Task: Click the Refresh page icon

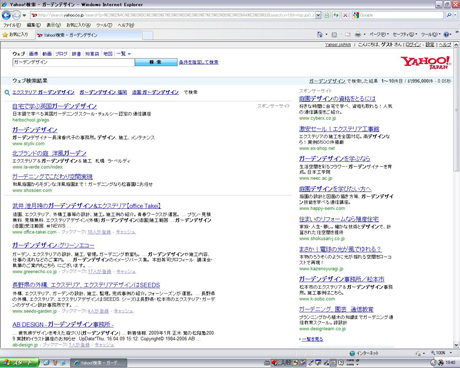Action: pyautogui.click(x=336, y=15)
